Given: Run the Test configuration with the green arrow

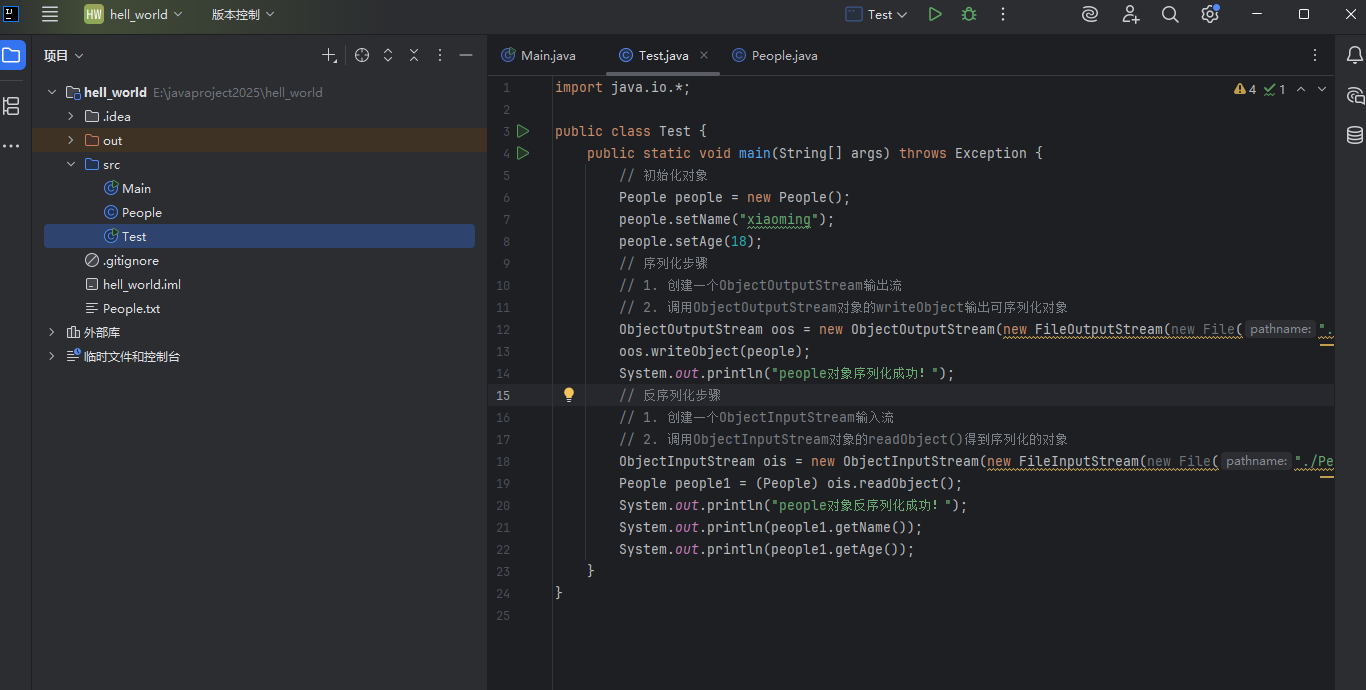Looking at the screenshot, I should tap(935, 14).
